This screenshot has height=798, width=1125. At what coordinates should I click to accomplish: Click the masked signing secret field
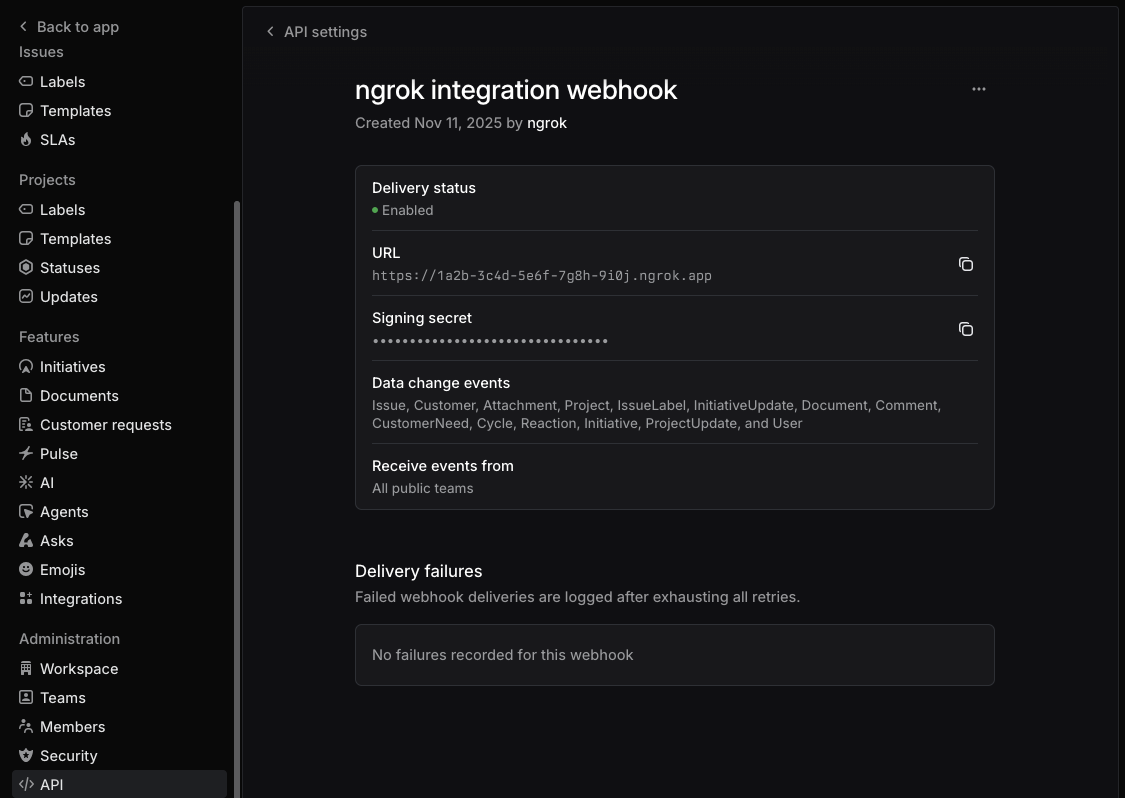490,342
